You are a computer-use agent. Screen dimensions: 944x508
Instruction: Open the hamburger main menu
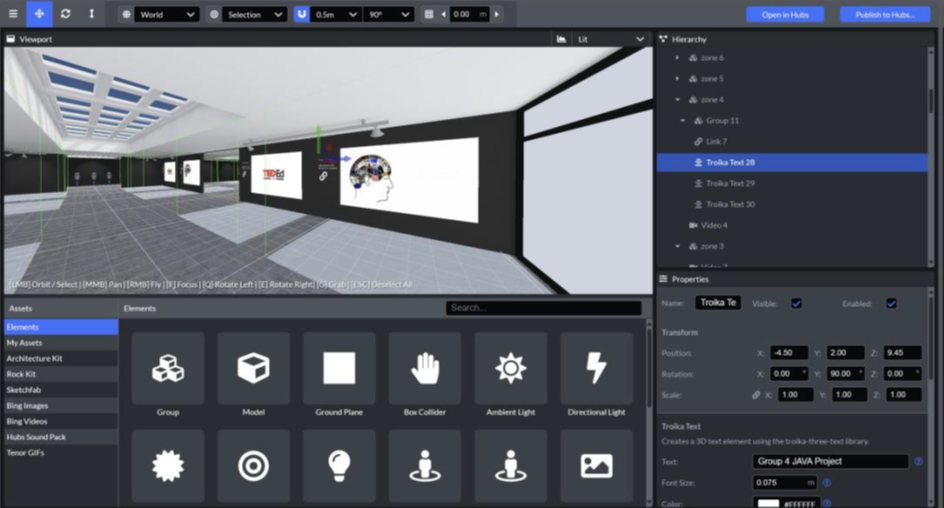pos(13,14)
